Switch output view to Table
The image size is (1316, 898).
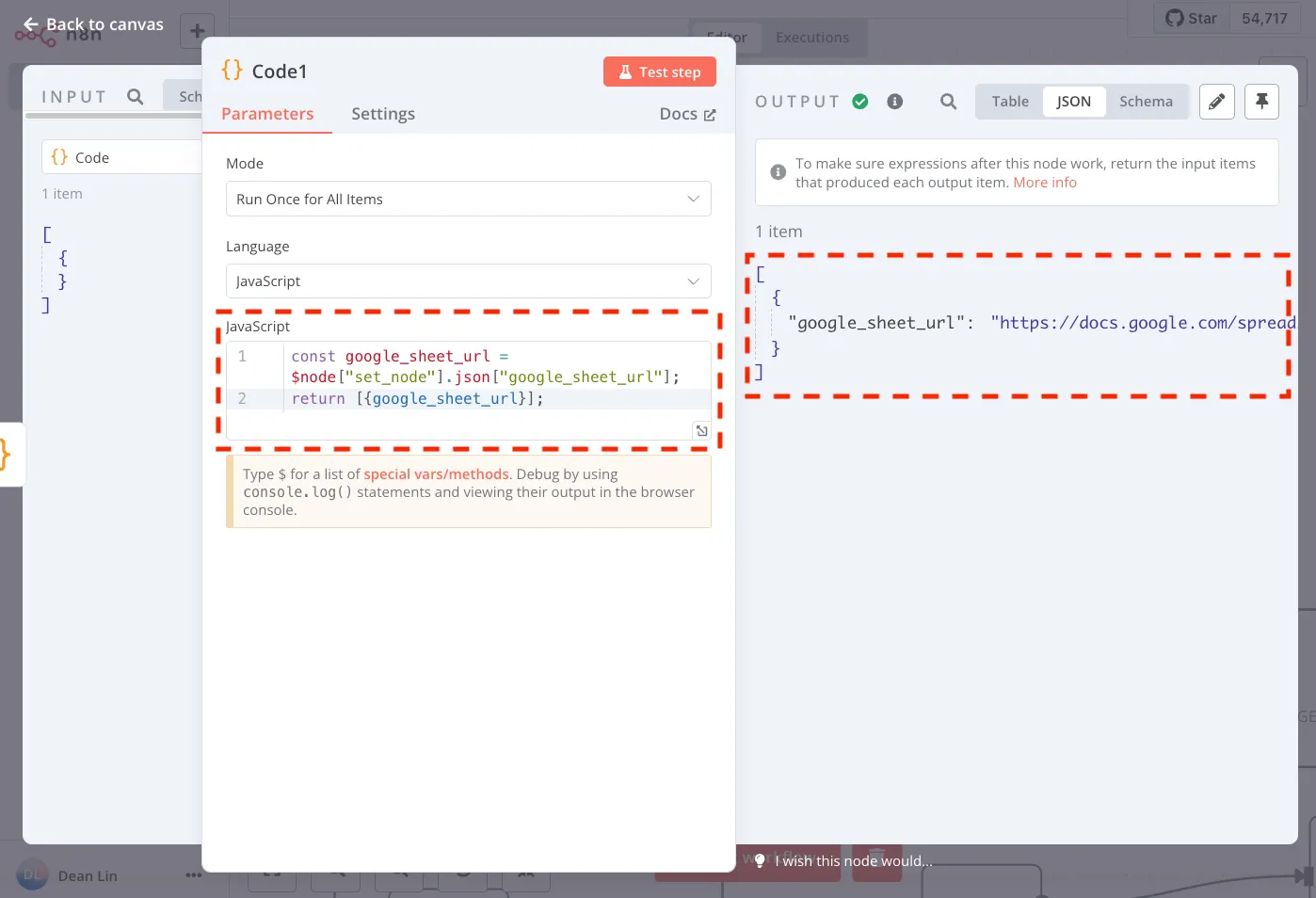(1010, 102)
